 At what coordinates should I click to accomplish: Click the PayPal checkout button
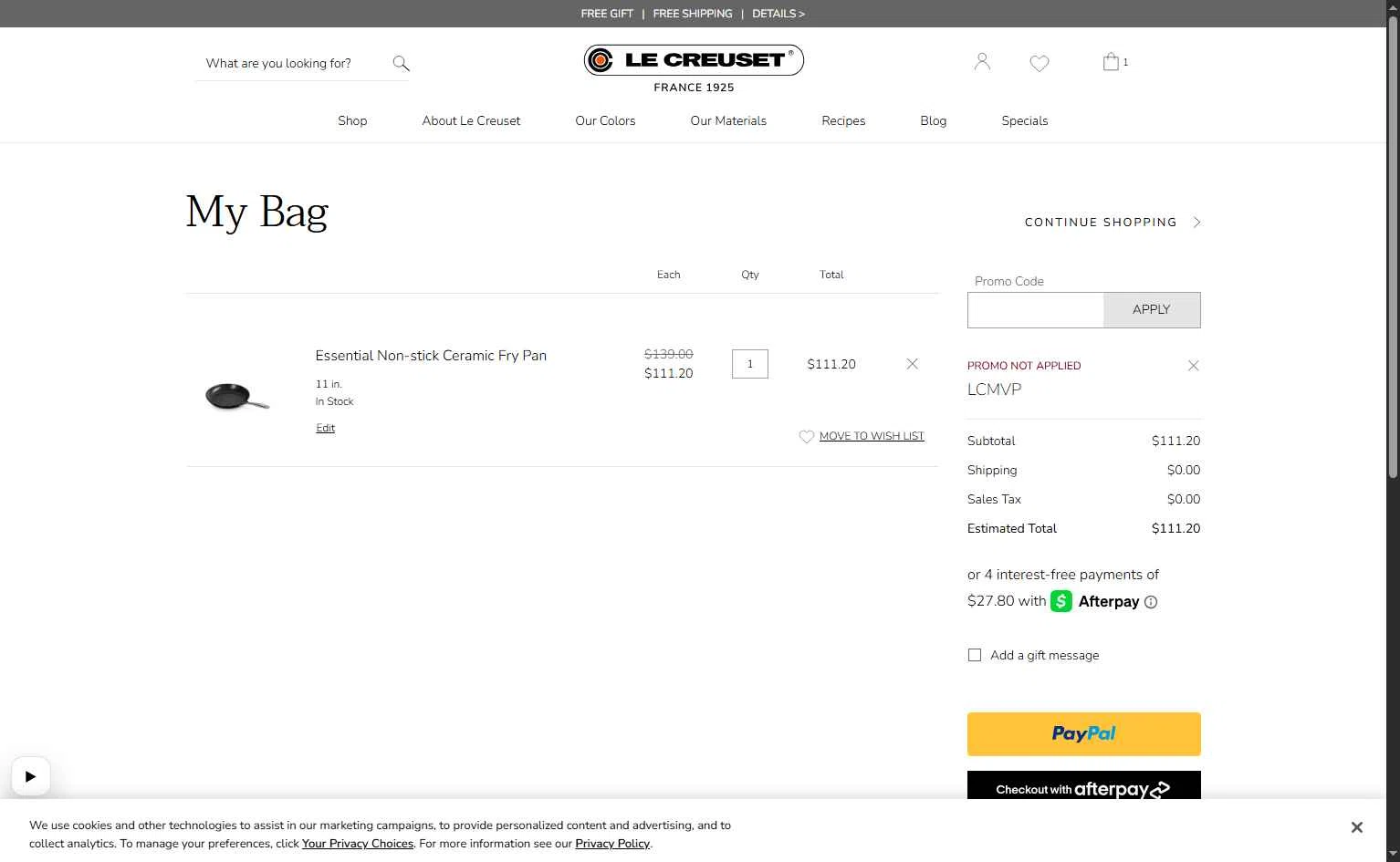pyautogui.click(x=1084, y=734)
